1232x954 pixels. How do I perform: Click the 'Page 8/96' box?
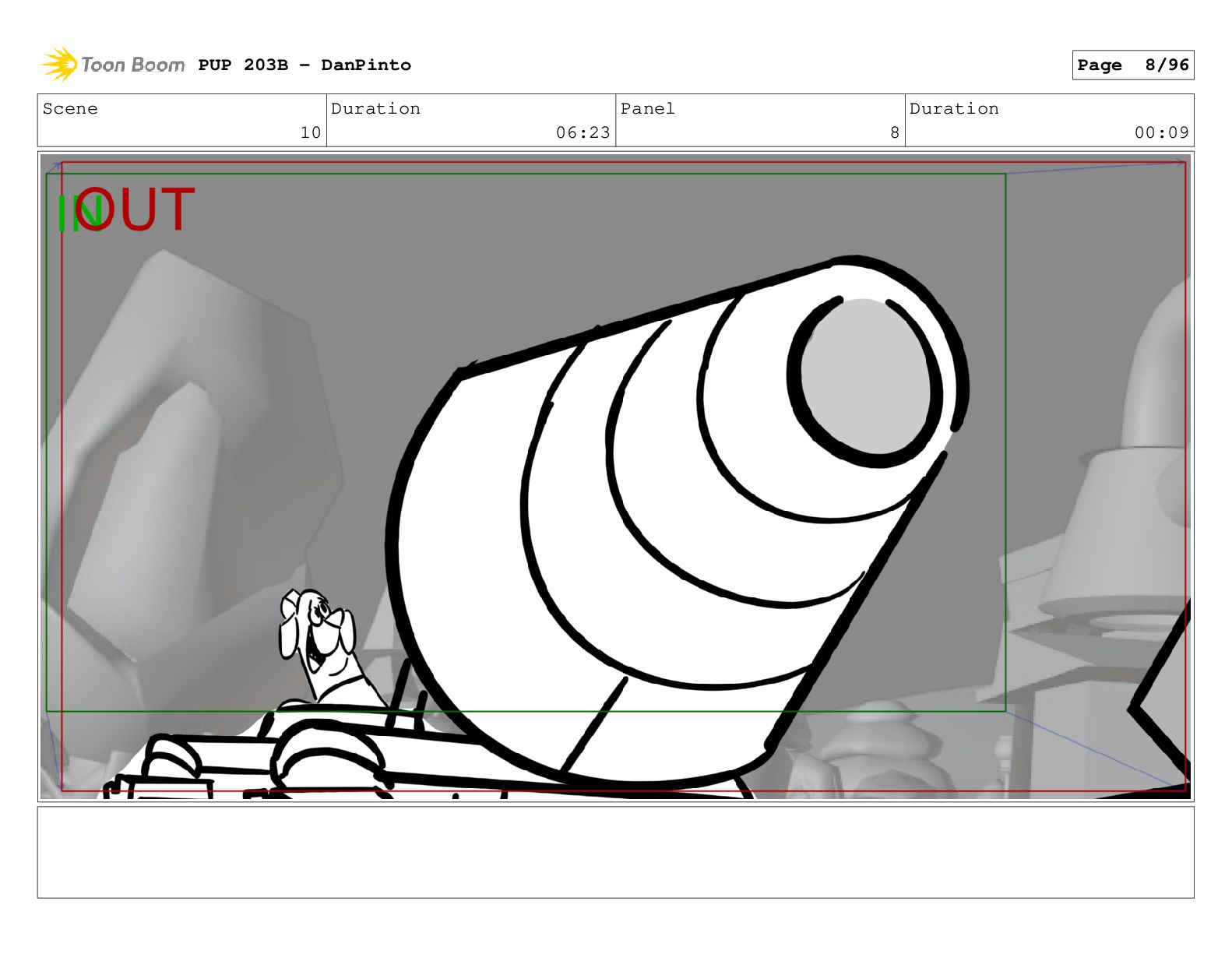point(1132,65)
